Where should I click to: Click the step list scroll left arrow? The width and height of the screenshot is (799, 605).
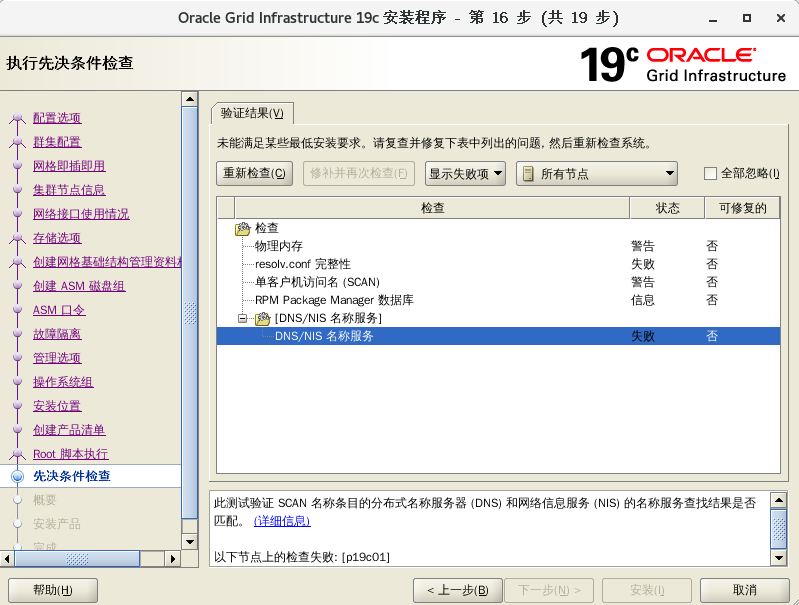(x=7, y=559)
